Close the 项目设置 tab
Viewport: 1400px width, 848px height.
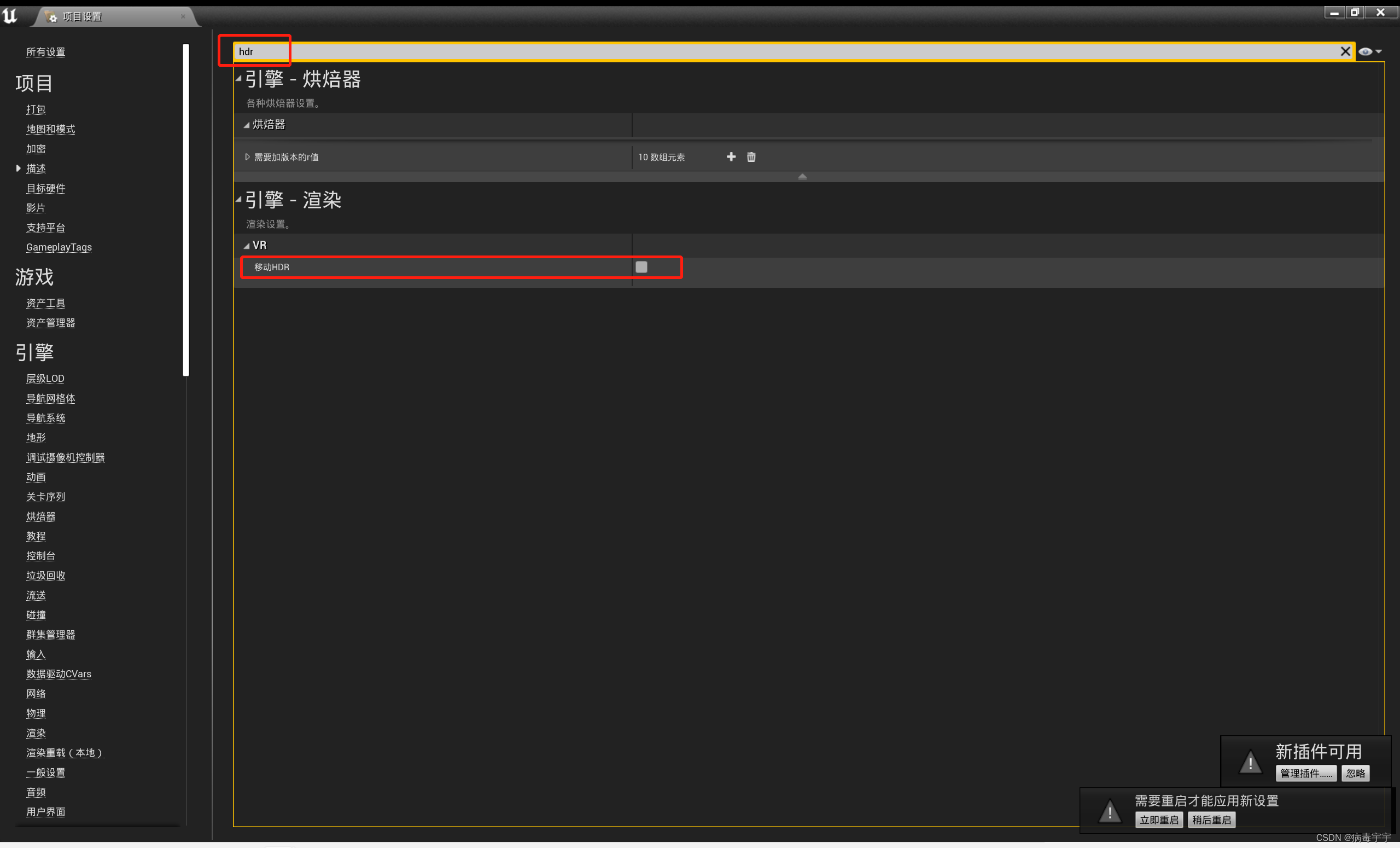(x=183, y=16)
